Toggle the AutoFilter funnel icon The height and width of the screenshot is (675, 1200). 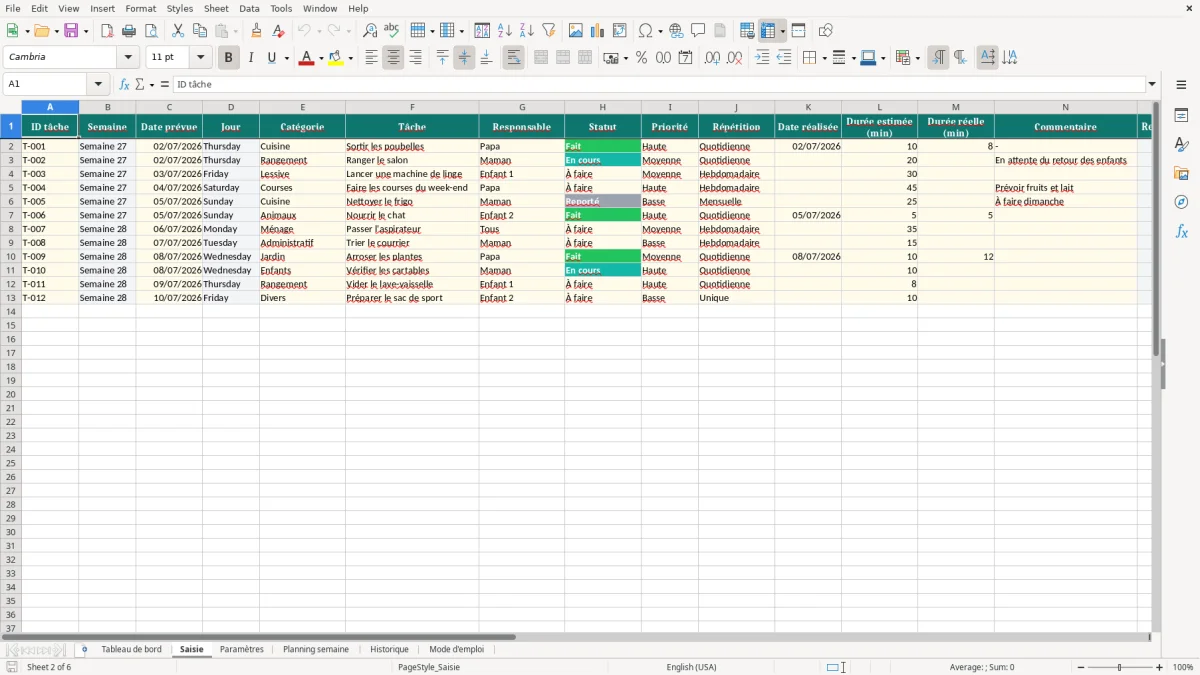(x=549, y=31)
